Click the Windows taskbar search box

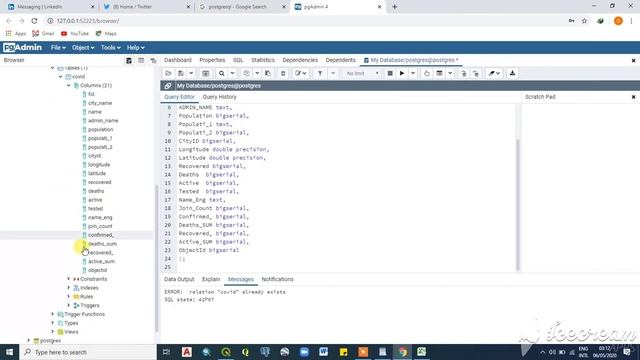[x=88, y=352]
